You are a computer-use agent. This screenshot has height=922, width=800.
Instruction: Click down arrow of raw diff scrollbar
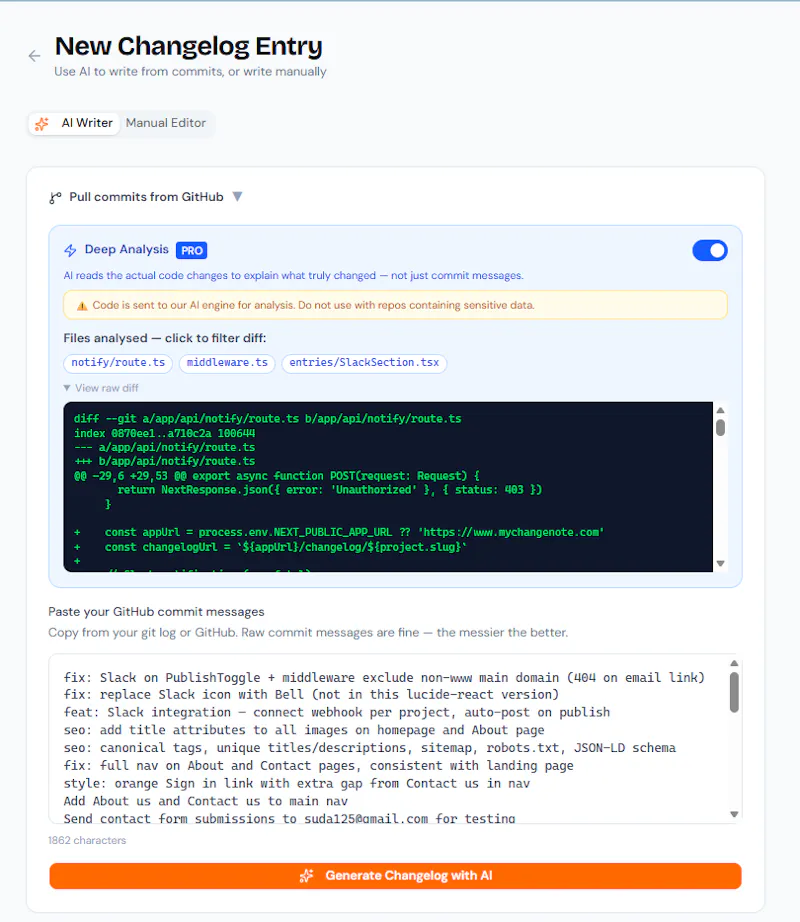pos(720,563)
